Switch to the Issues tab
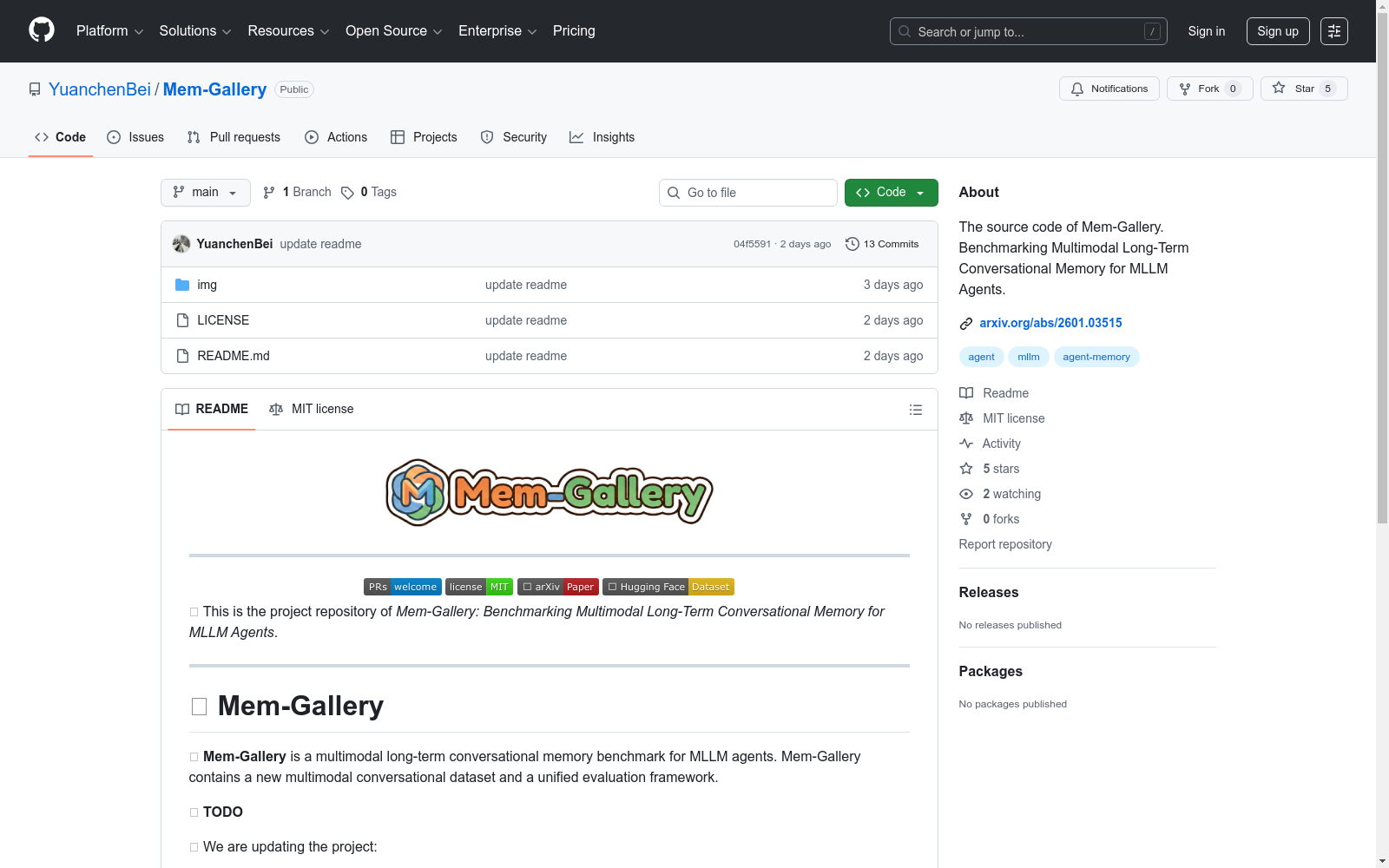This screenshot has width=1389, height=868. [135, 137]
